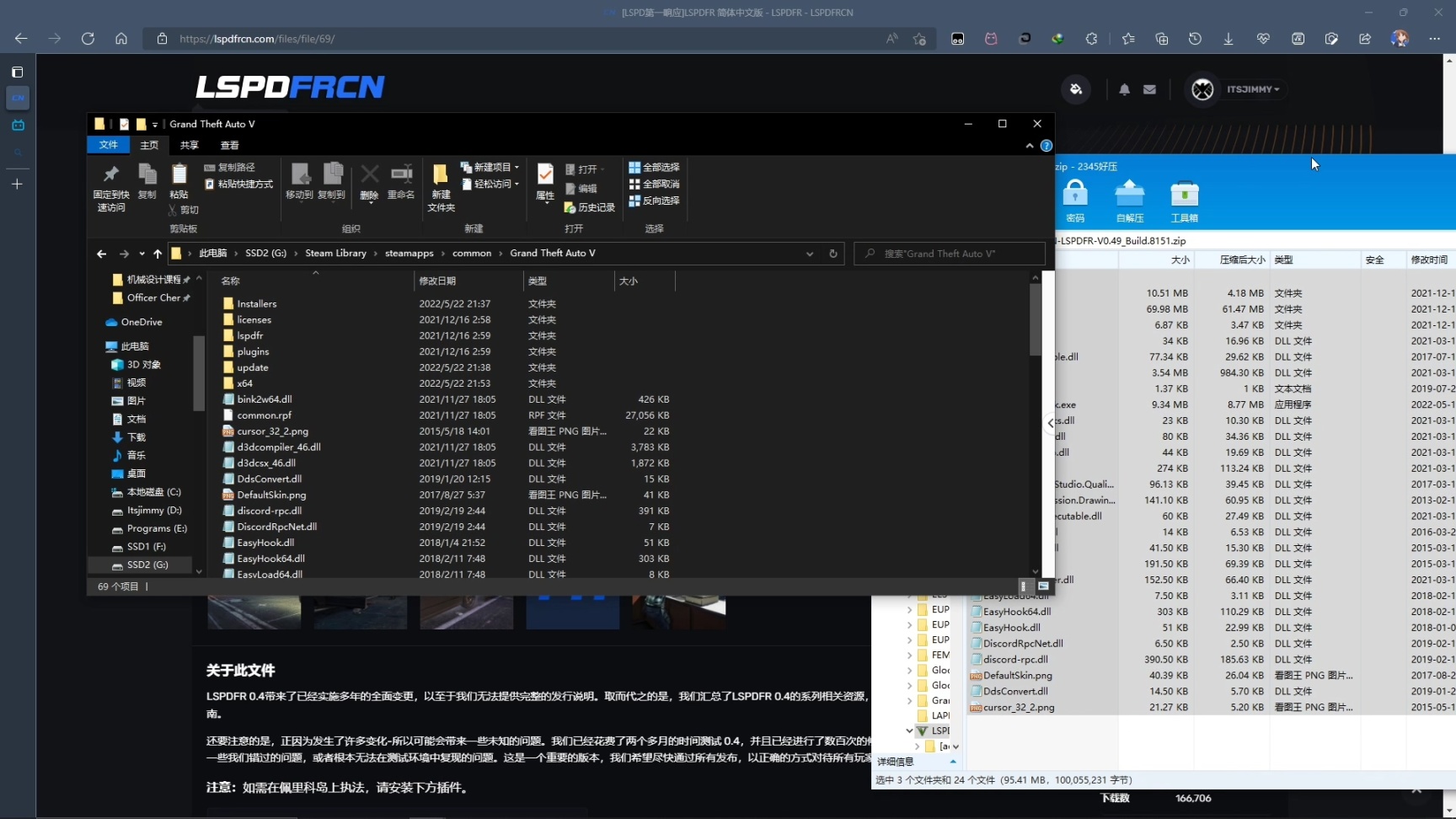
Task: Switch to Home (主页) ribbon tab
Action: click(x=149, y=145)
